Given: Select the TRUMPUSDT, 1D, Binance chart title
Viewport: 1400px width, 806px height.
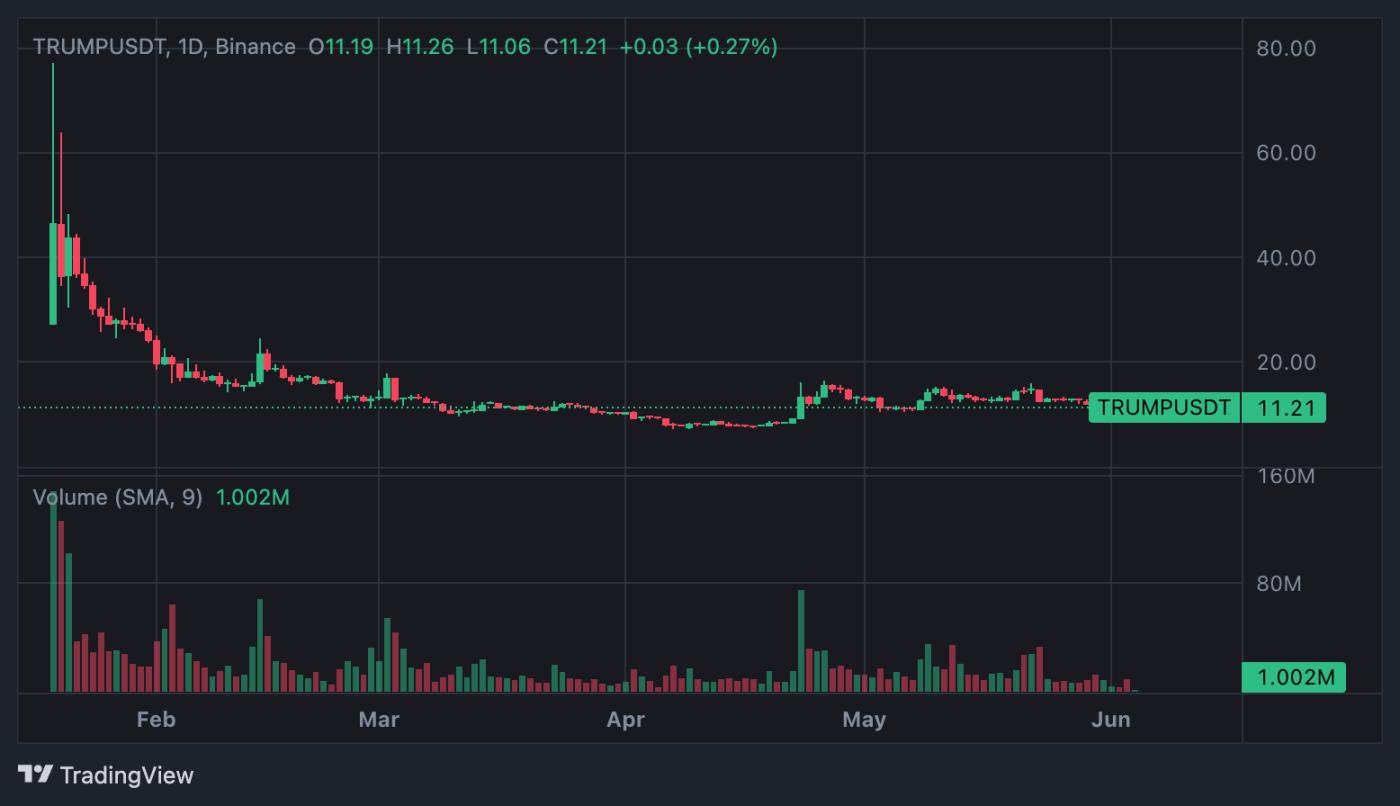Looking at the screenshot, I should click(x=164, y=47).
